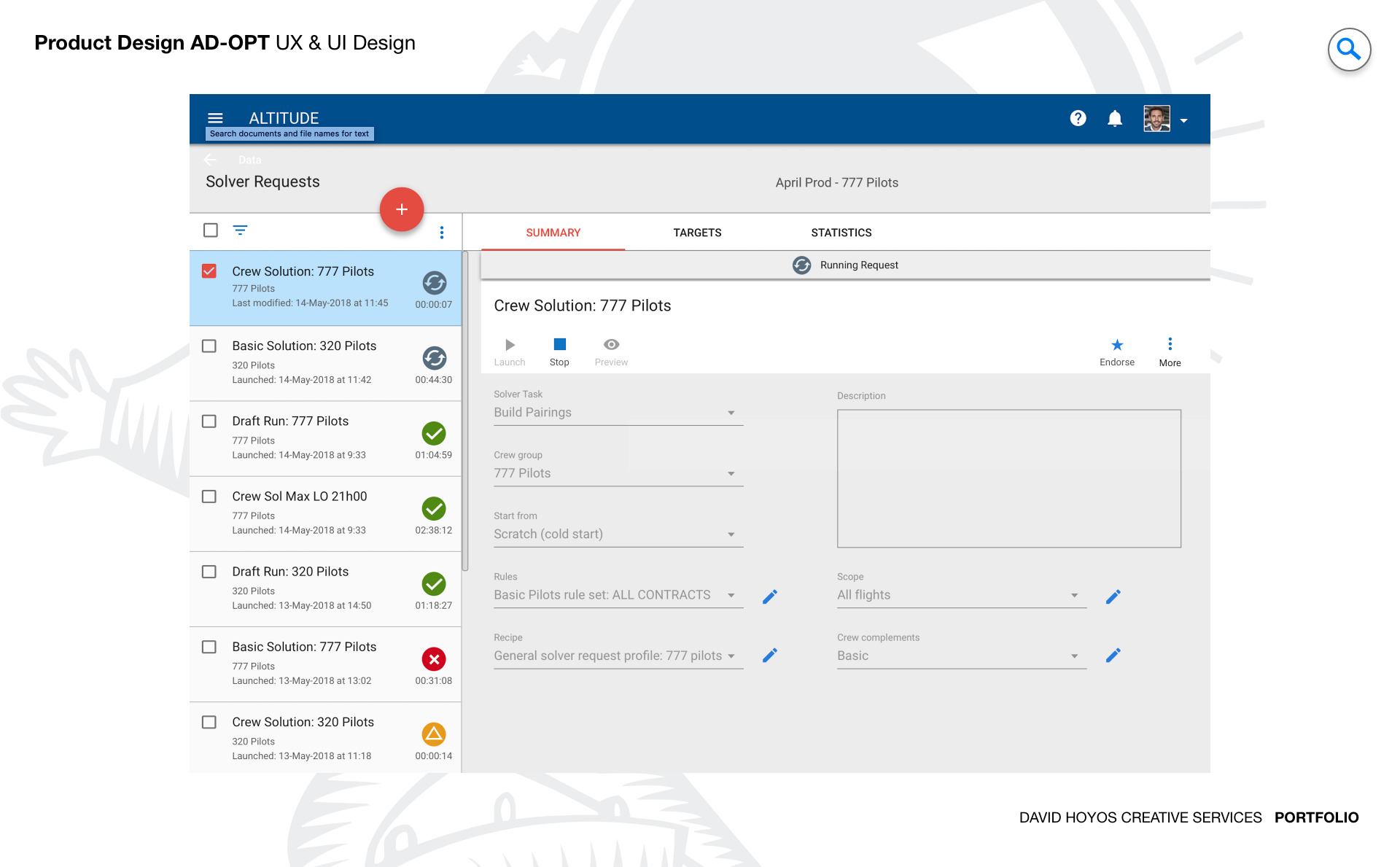Click the help question mark icon
1400x867 pixels.
point(1078,118)
